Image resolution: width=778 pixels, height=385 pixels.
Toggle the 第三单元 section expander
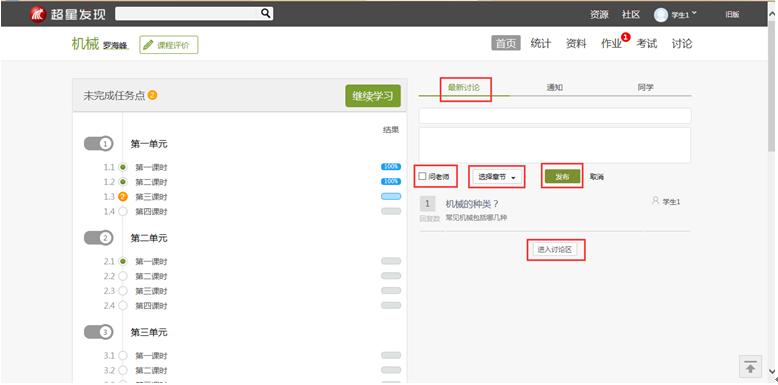[x=99, y=332]
